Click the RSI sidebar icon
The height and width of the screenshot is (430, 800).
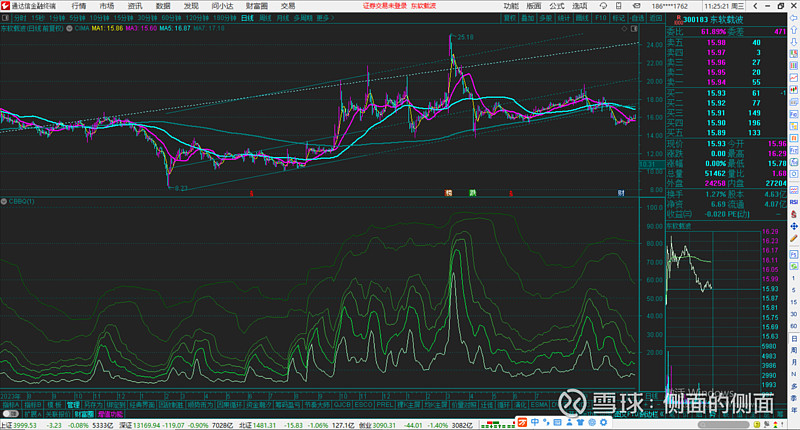[794, 202]
